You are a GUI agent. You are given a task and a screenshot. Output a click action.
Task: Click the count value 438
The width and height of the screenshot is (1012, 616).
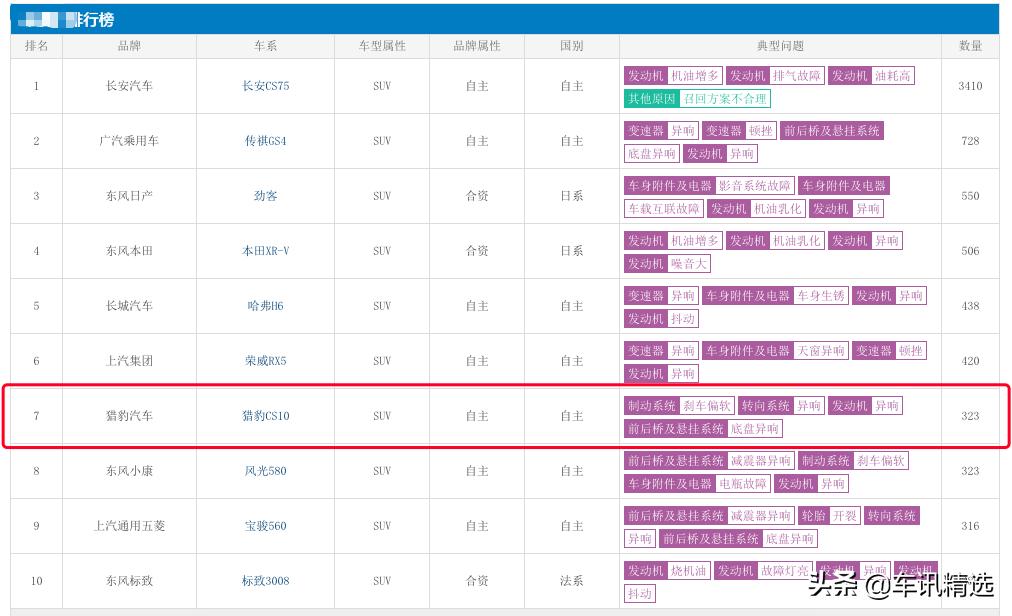click(x=970, y=305)
